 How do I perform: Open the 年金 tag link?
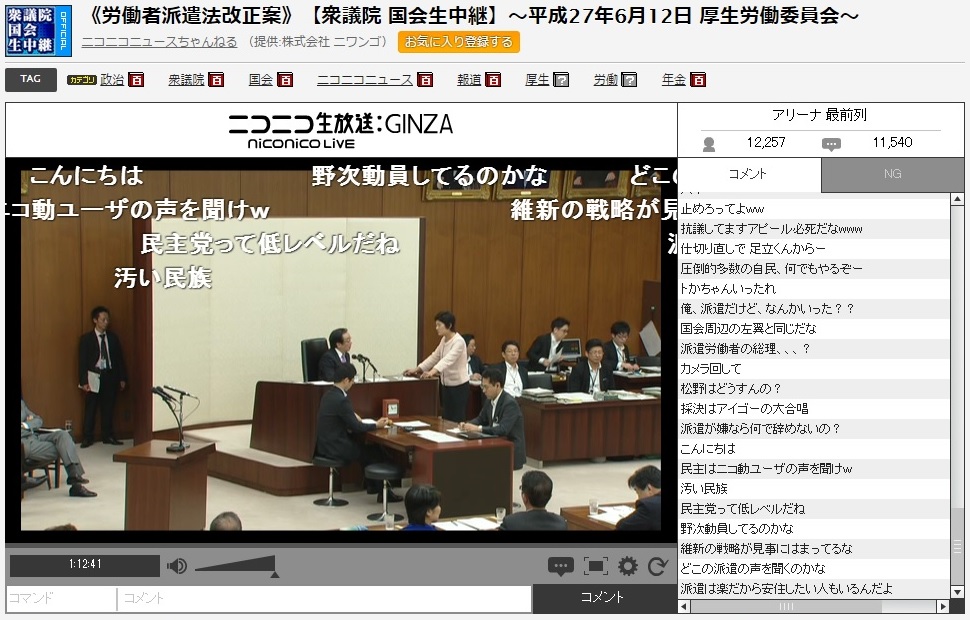coord(674,80)
